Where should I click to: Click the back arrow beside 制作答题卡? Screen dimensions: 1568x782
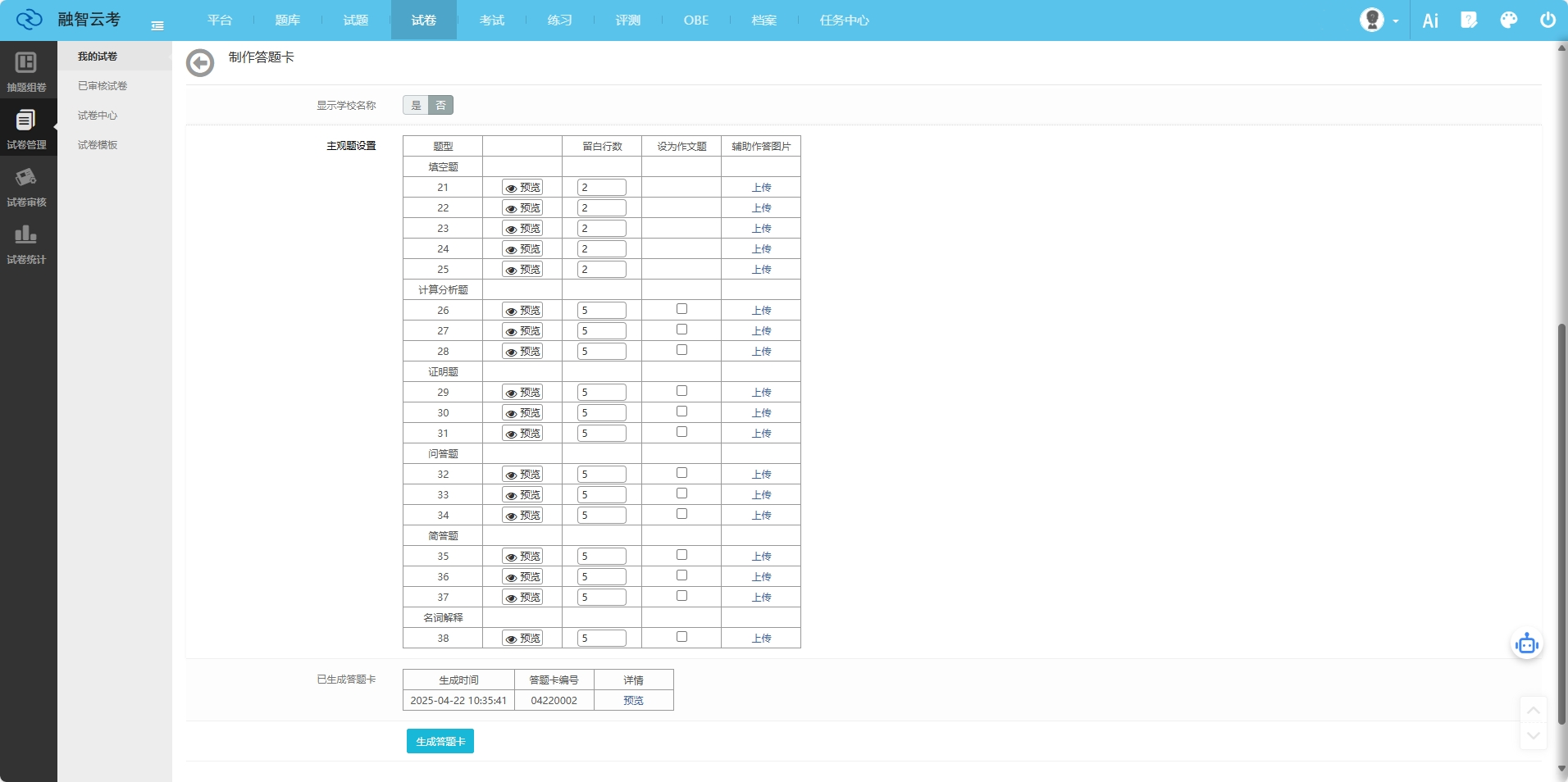click(x=199, y=63)
